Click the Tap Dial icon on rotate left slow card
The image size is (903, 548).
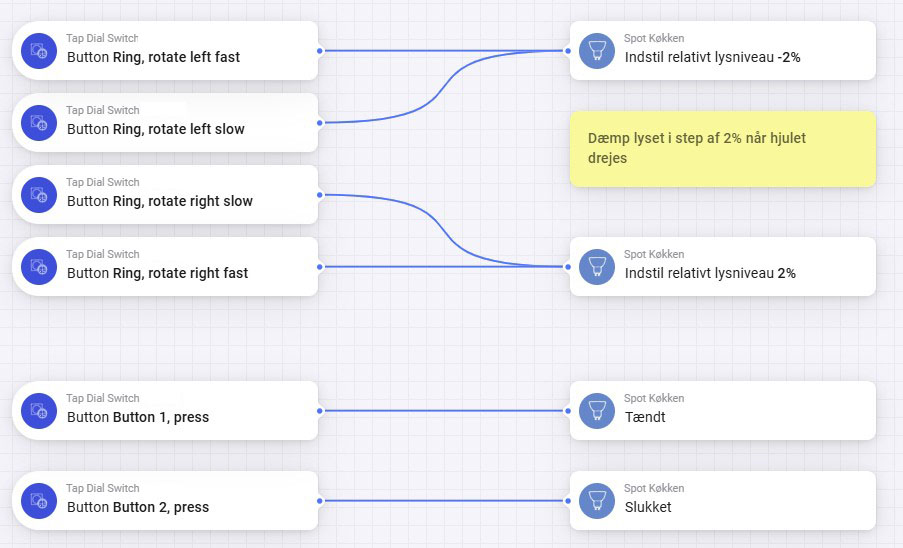pos(41,122)
